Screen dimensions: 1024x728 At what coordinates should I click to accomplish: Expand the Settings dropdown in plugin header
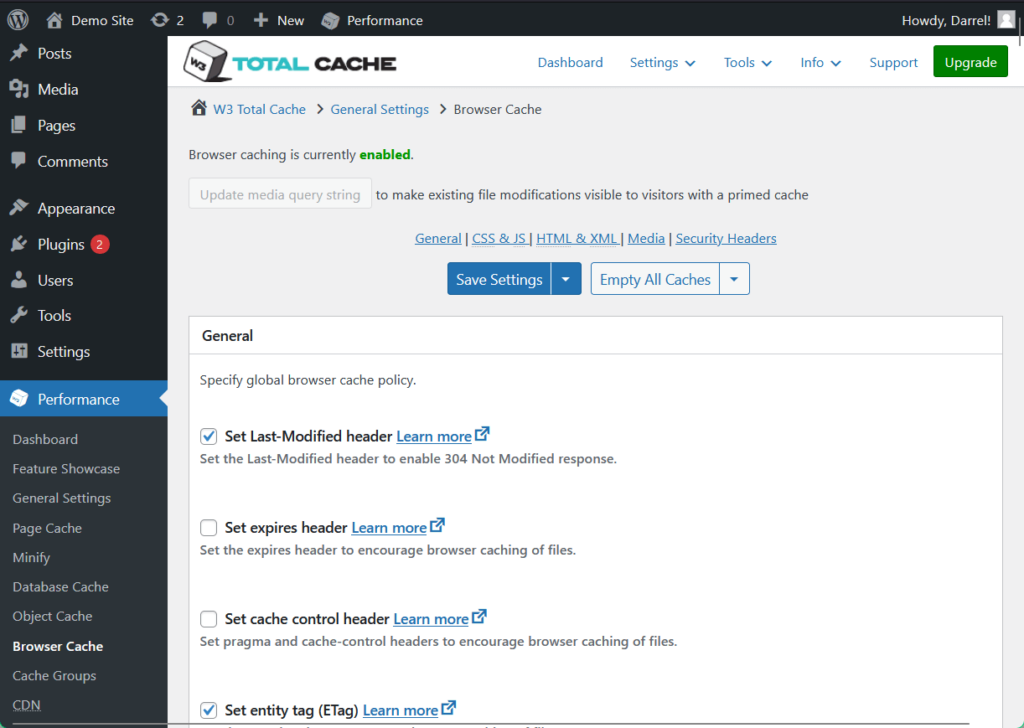(662, 63)
